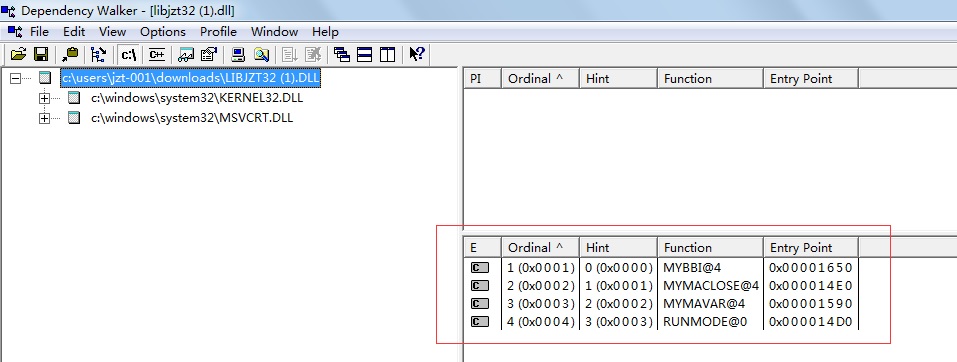Click the KERNEL32.DLL module icon

click(74, 98)
